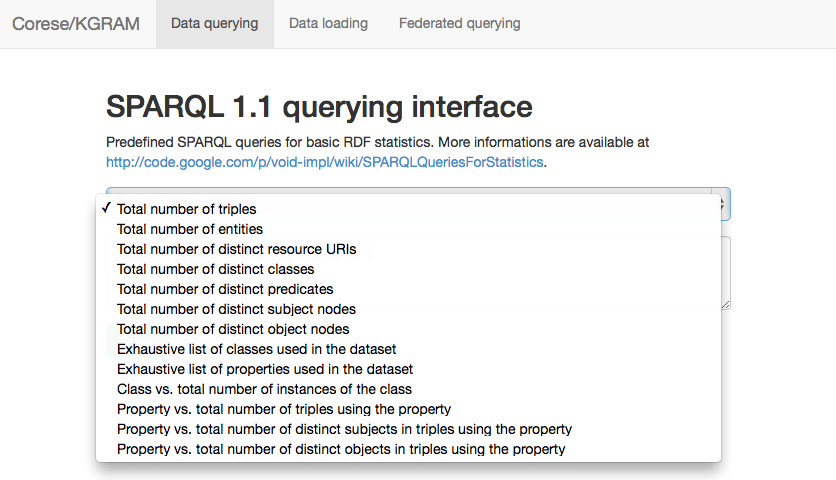Pick 'Total number of distinct object nodes'

pos(408,329)
